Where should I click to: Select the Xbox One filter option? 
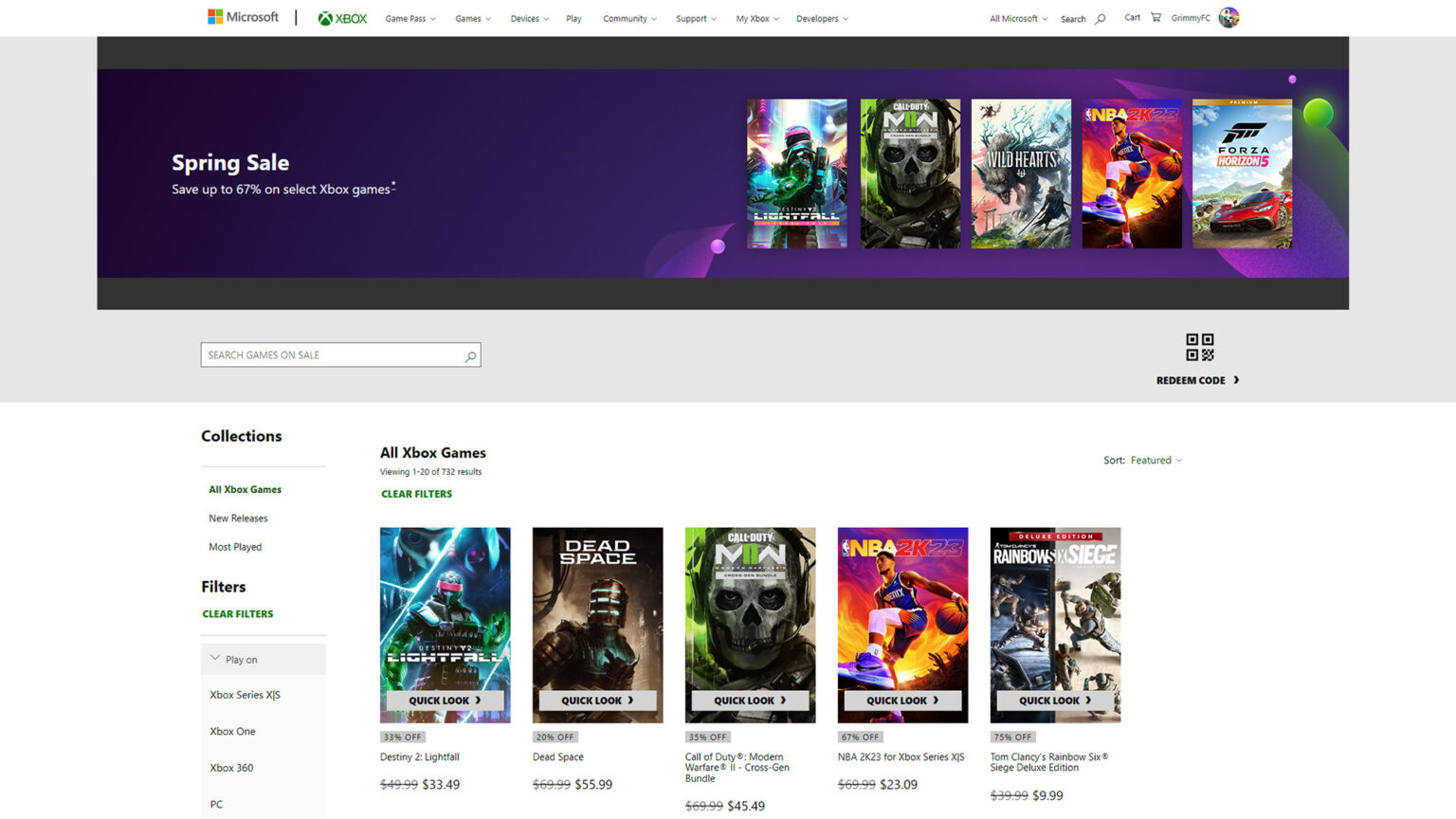click(x=232, y=732)
